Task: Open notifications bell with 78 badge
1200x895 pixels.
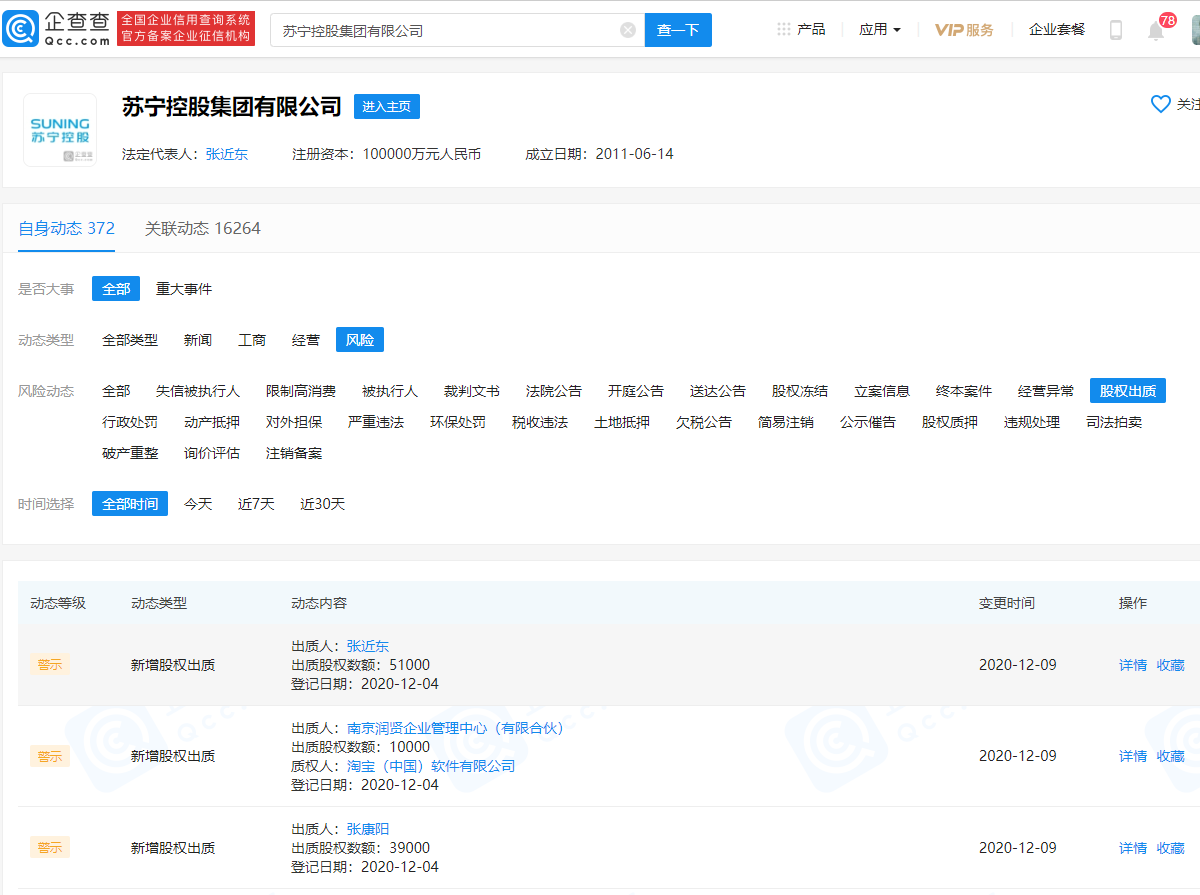Action: [1157, 30]
